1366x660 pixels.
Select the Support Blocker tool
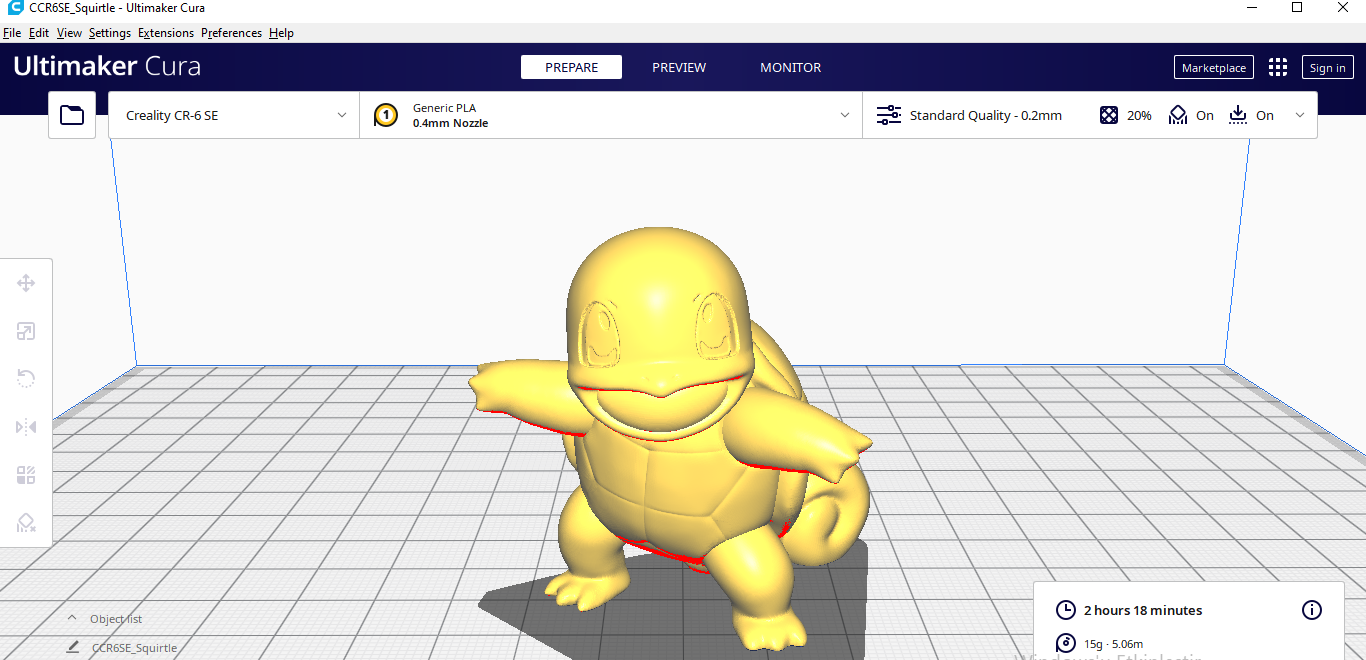tap(26, 522)
